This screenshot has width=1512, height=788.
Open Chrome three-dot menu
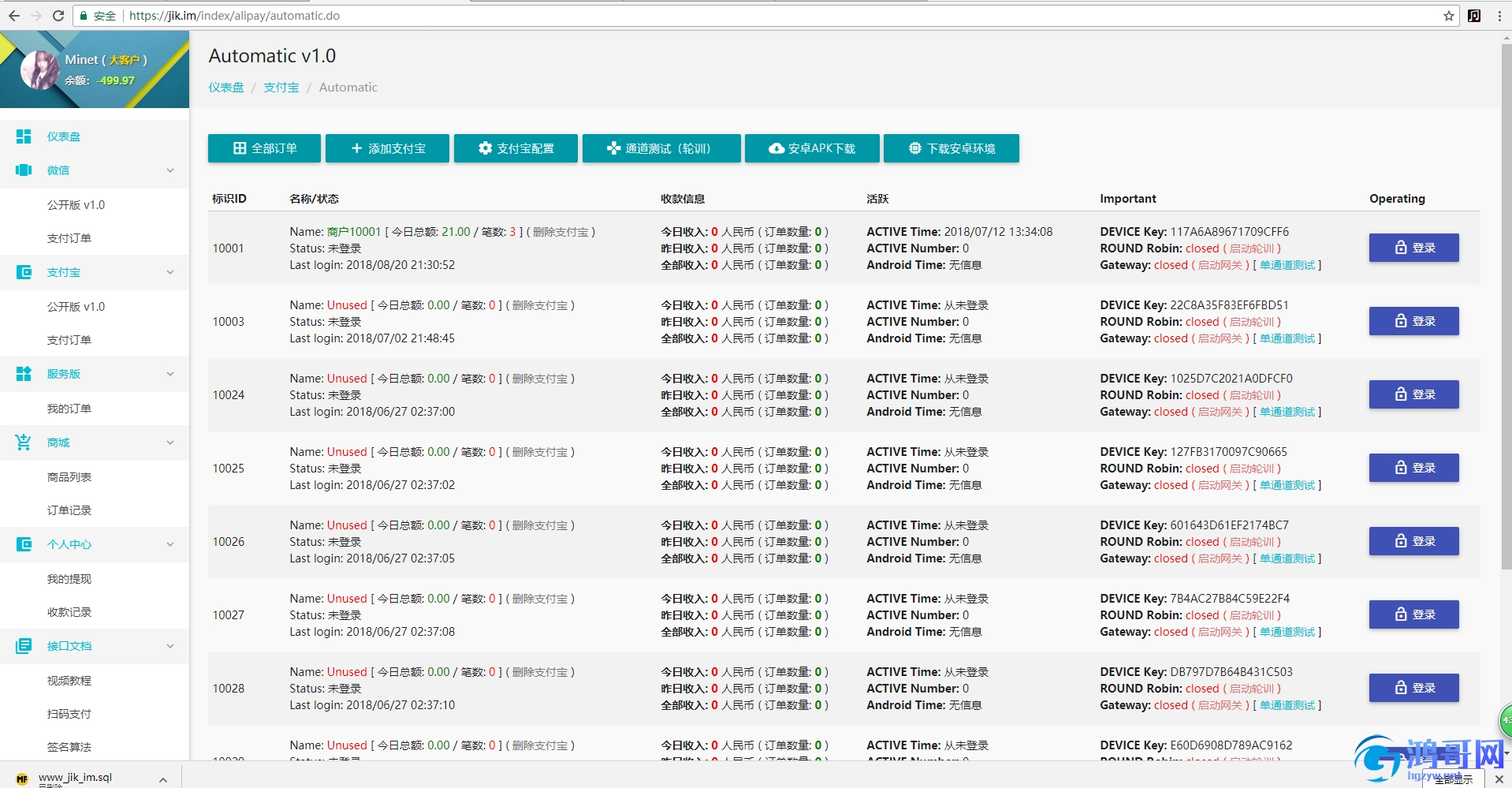pos(1499,16)
